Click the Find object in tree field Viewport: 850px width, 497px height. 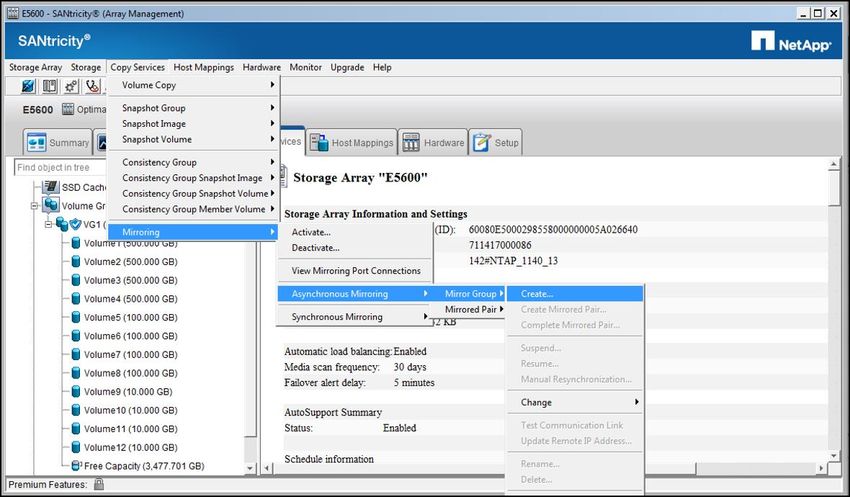(x=60, y=167)
